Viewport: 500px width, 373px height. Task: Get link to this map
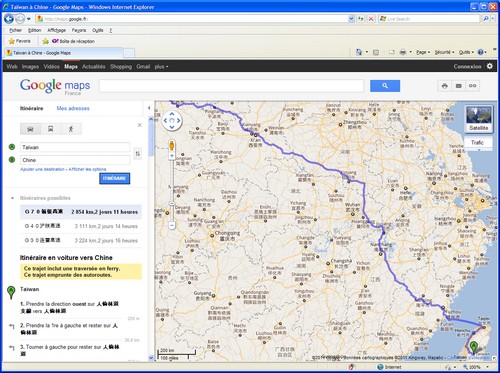473,86
